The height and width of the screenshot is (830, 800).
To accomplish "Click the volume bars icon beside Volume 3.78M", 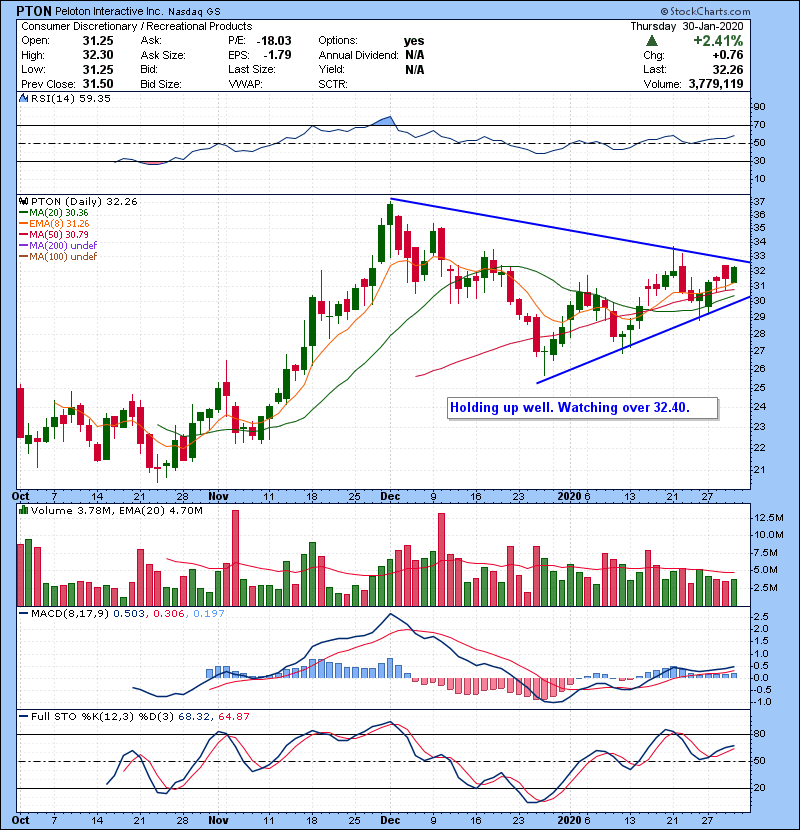I will click(23, 511).
